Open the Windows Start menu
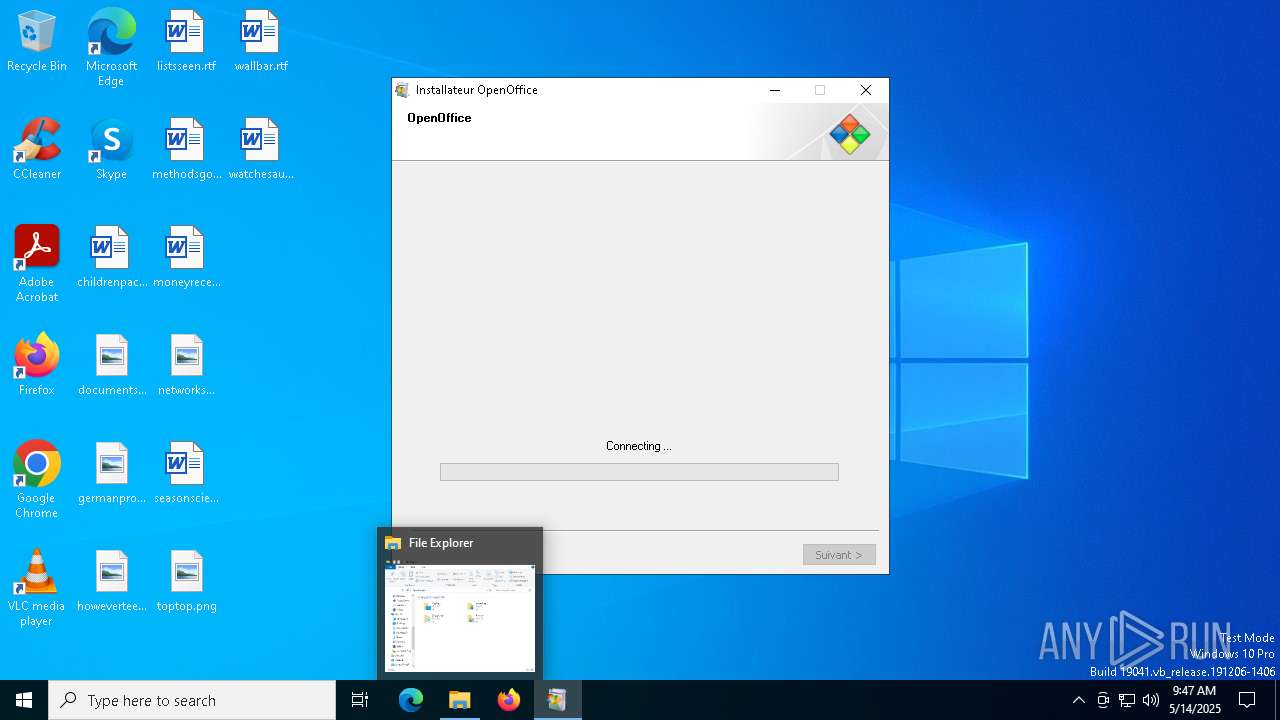This screenshot has width=1280, height=720. pos(24,700)
